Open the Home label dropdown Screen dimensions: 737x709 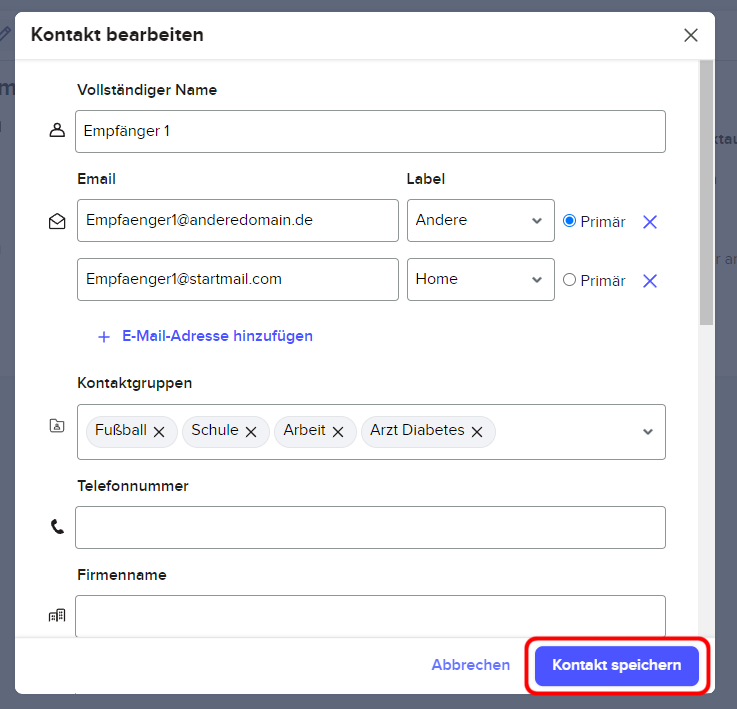click(x=480, y=279)
